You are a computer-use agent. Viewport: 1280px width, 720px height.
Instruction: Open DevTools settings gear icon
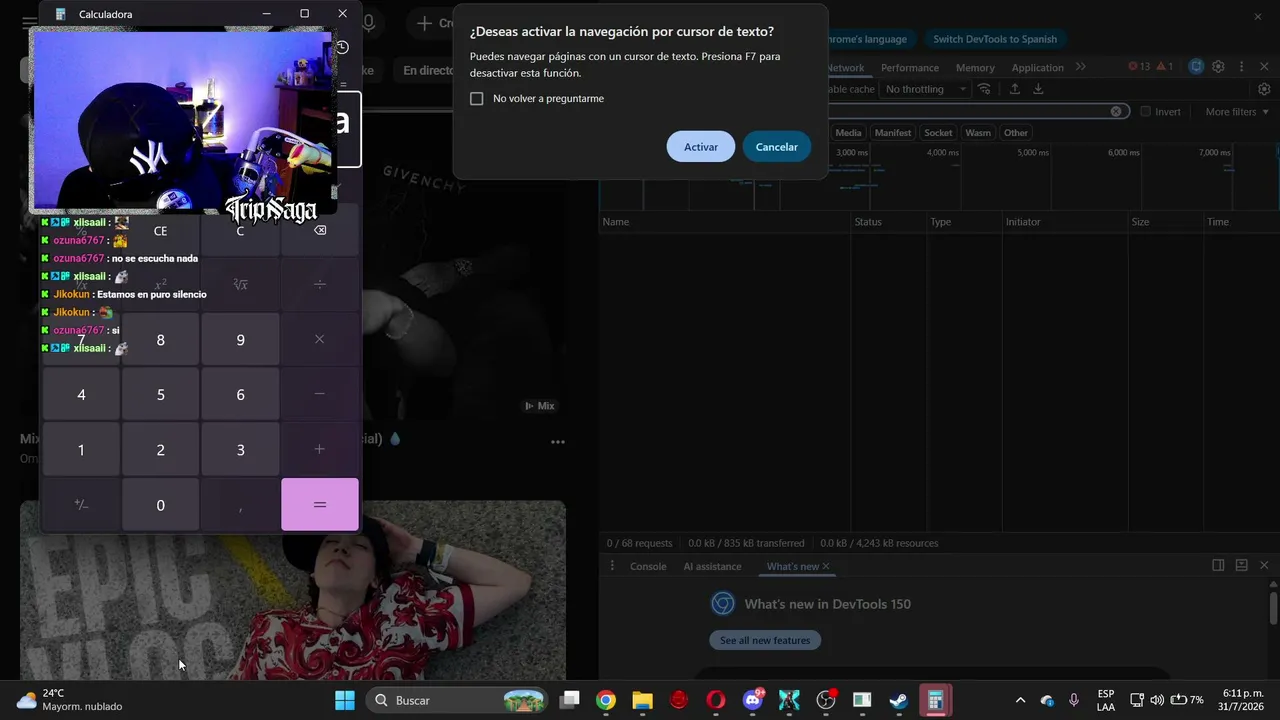pyautogui.click(x=1218, y=67)
